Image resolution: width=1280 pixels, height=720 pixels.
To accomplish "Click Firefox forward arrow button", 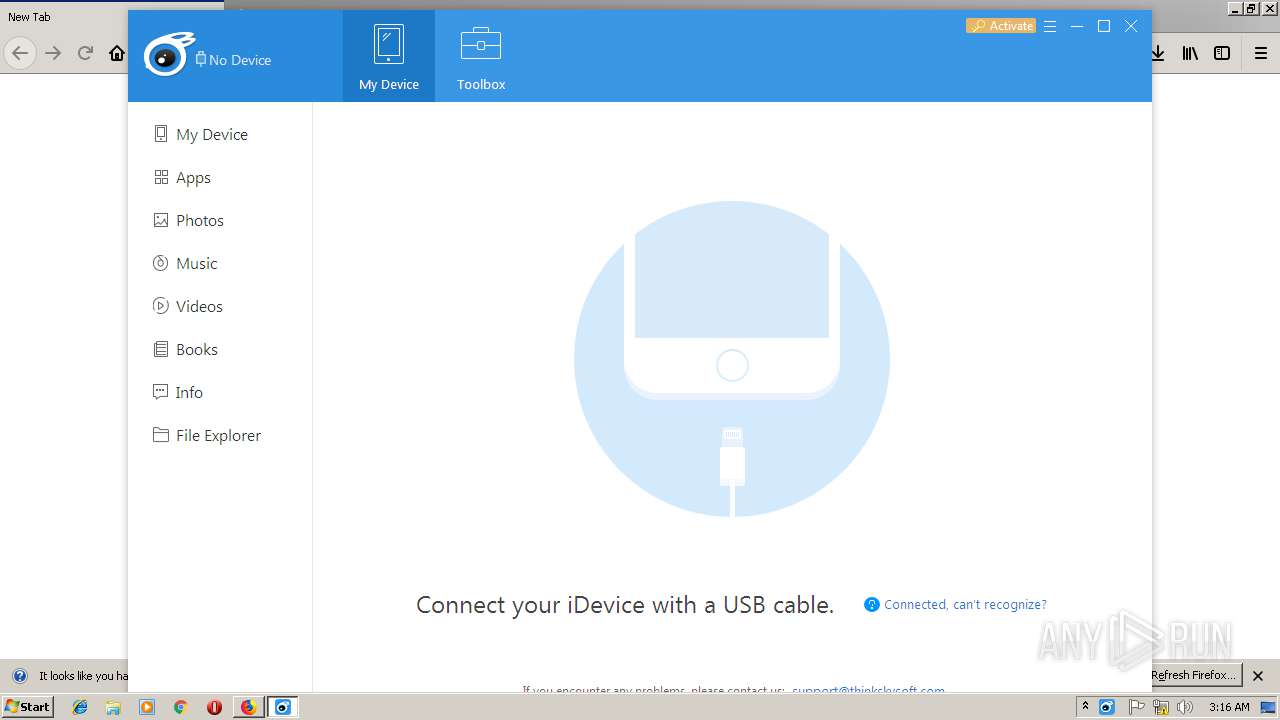I will pyautogui.click(x=53, y=53).
